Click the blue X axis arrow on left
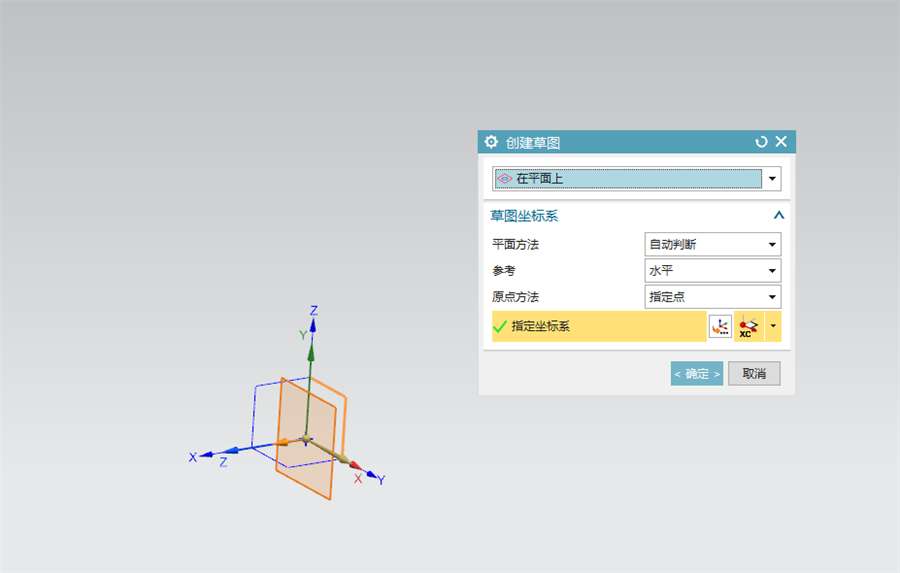Image resolution: width=900 pixels, height=573 pixels. pos(207,455)
